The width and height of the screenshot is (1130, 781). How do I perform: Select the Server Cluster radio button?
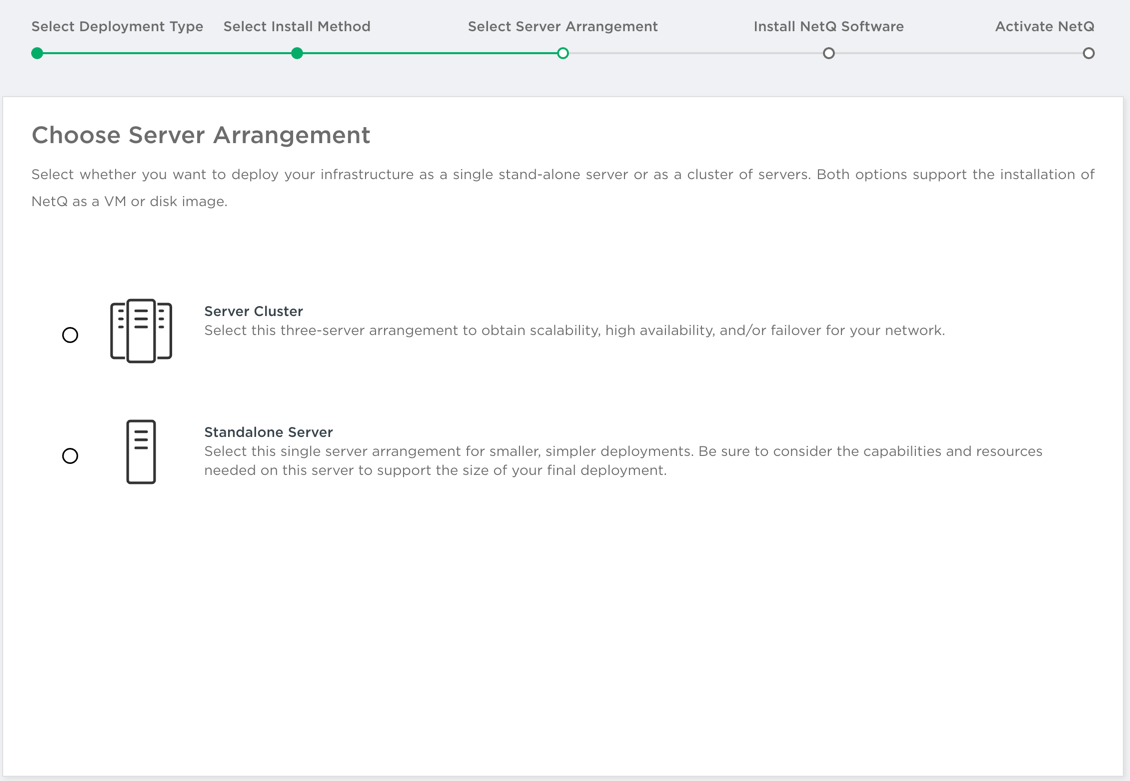[x=70, y=335]
